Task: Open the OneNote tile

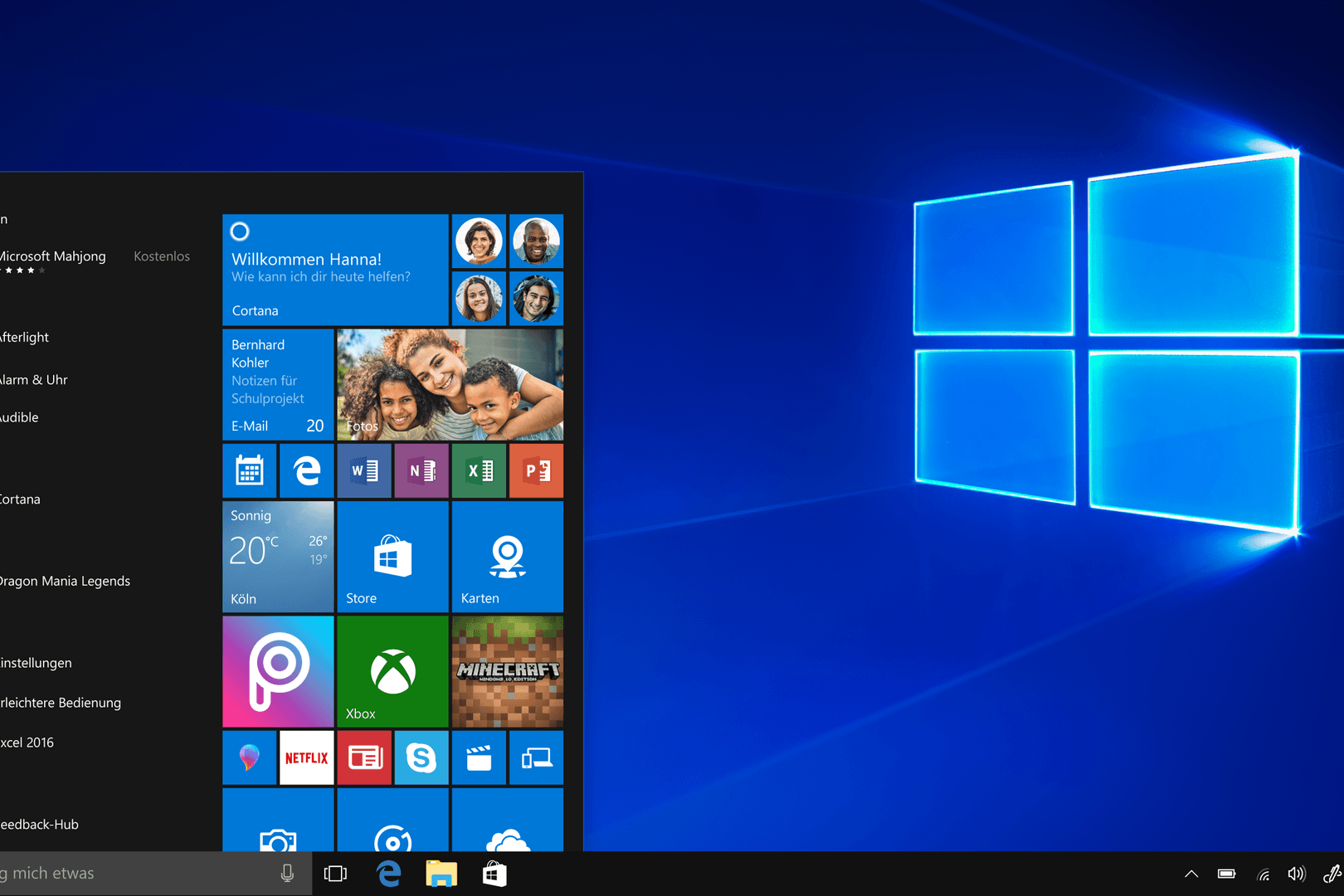Action: click(421, 470)
